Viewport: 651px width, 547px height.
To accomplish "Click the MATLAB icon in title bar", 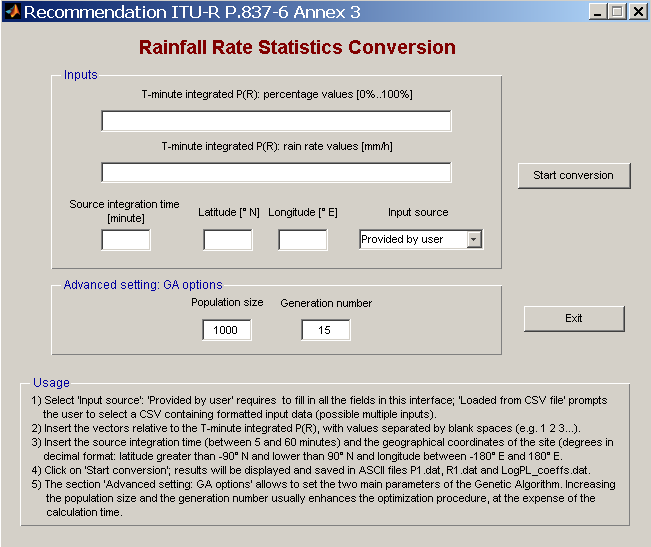I will pos(11,12).
